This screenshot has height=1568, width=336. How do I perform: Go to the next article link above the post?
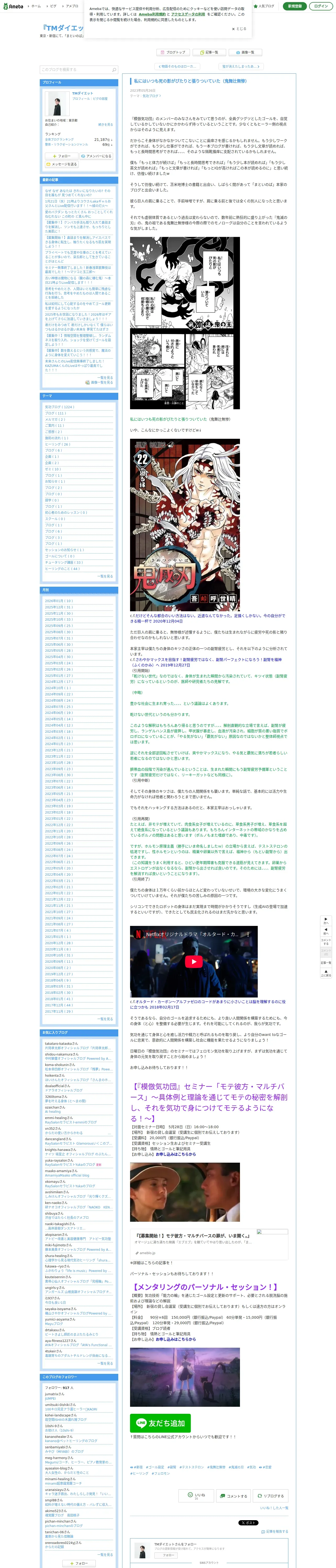click(241, 66)
